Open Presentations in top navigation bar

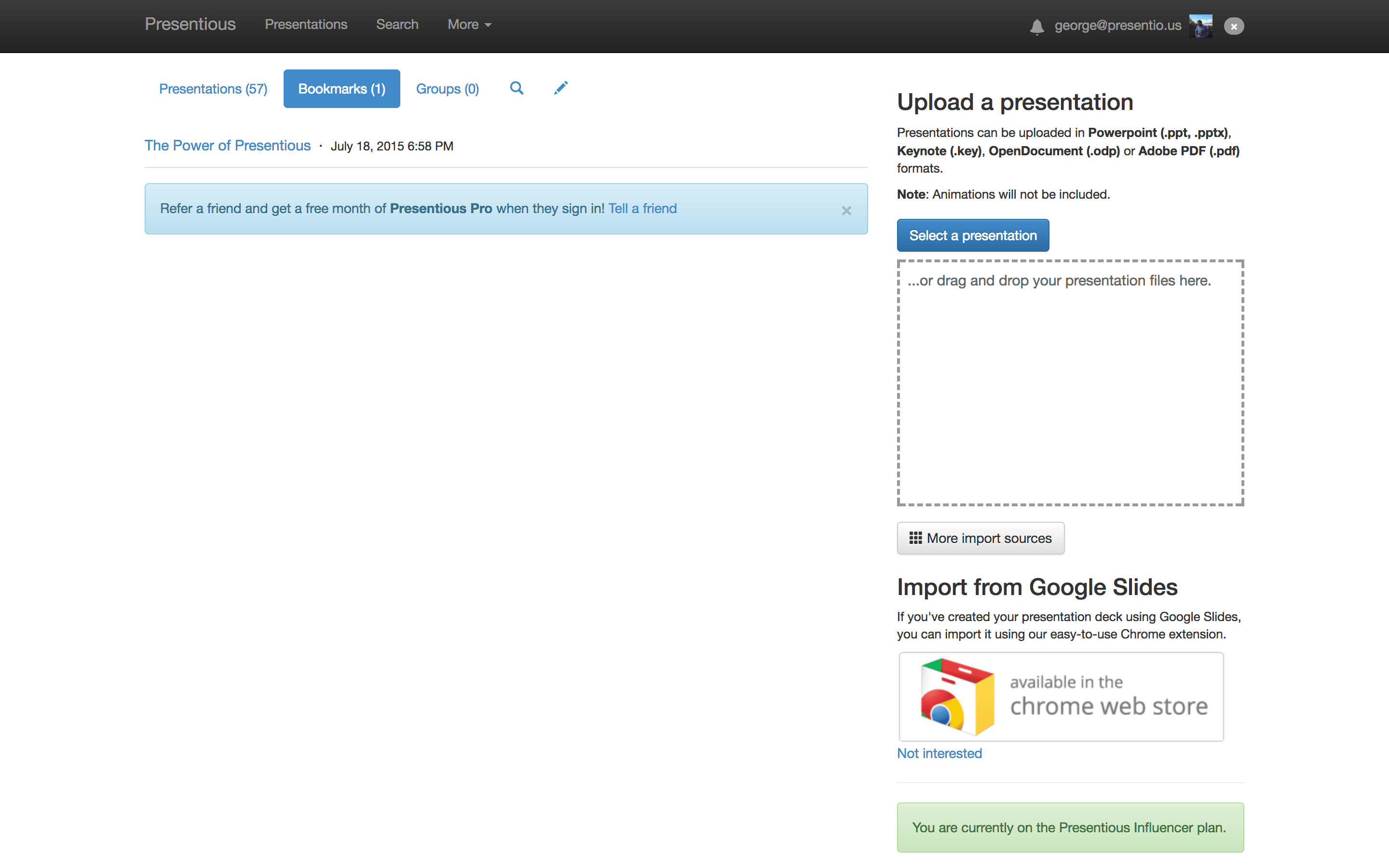point(306,25)
